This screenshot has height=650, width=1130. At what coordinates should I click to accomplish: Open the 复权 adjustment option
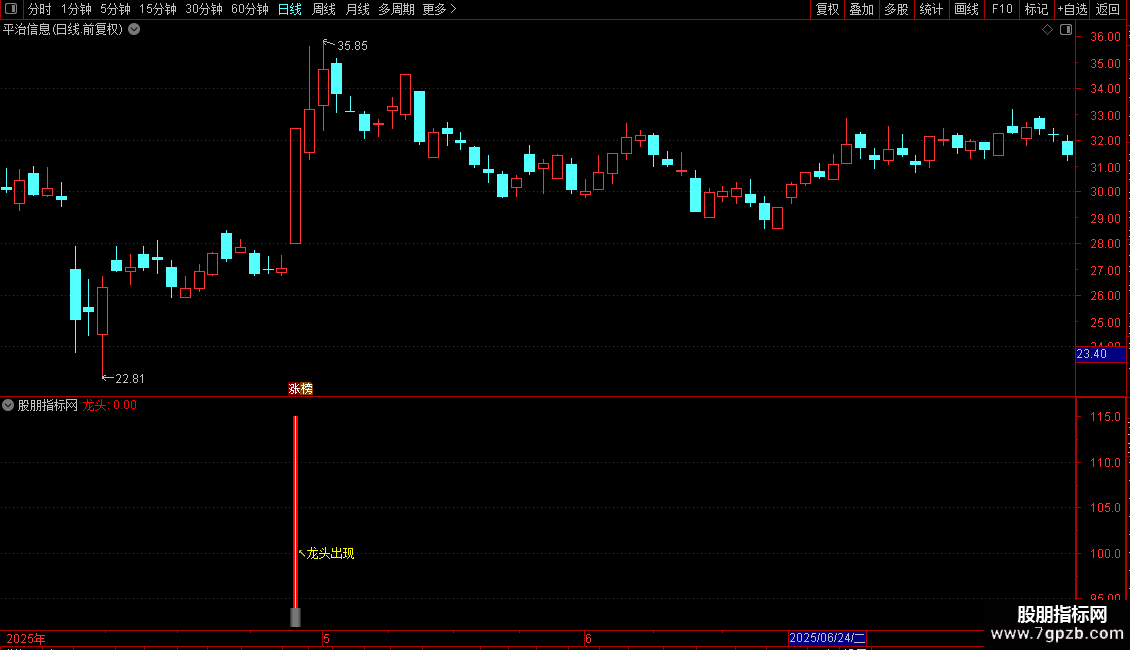coord(827,9)
